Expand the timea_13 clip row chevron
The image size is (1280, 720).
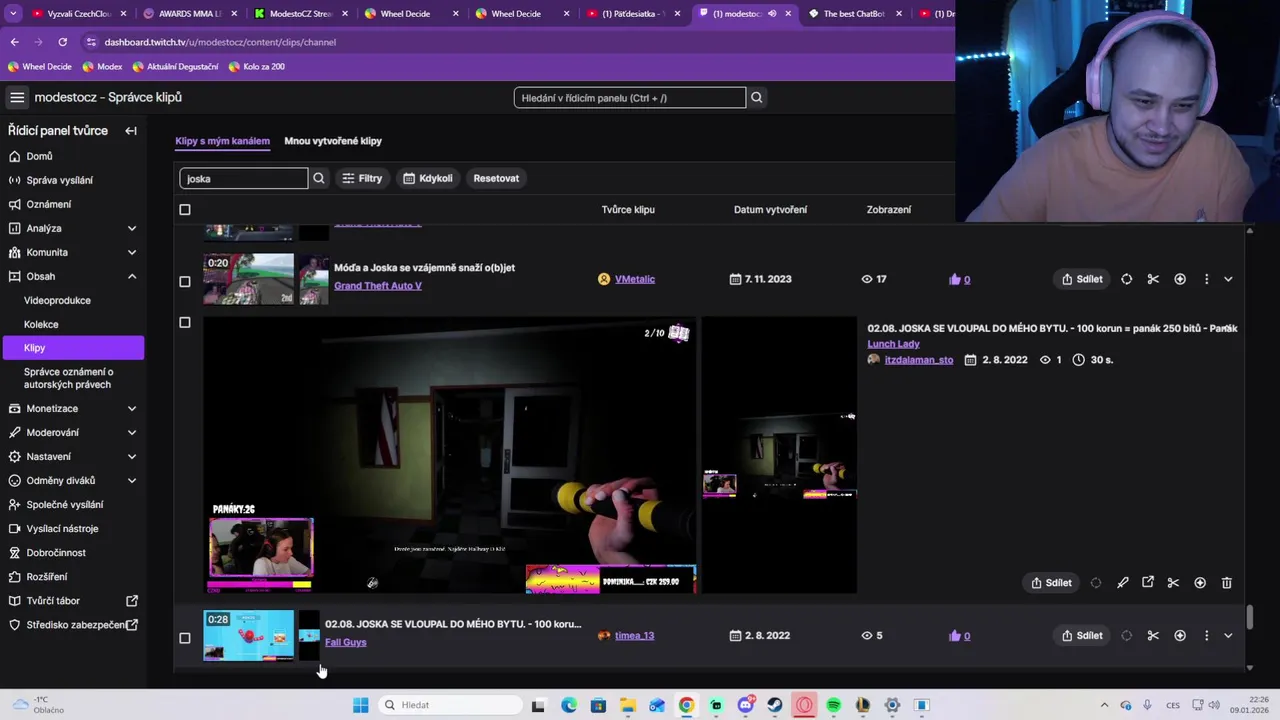(x=1228, y=635)
